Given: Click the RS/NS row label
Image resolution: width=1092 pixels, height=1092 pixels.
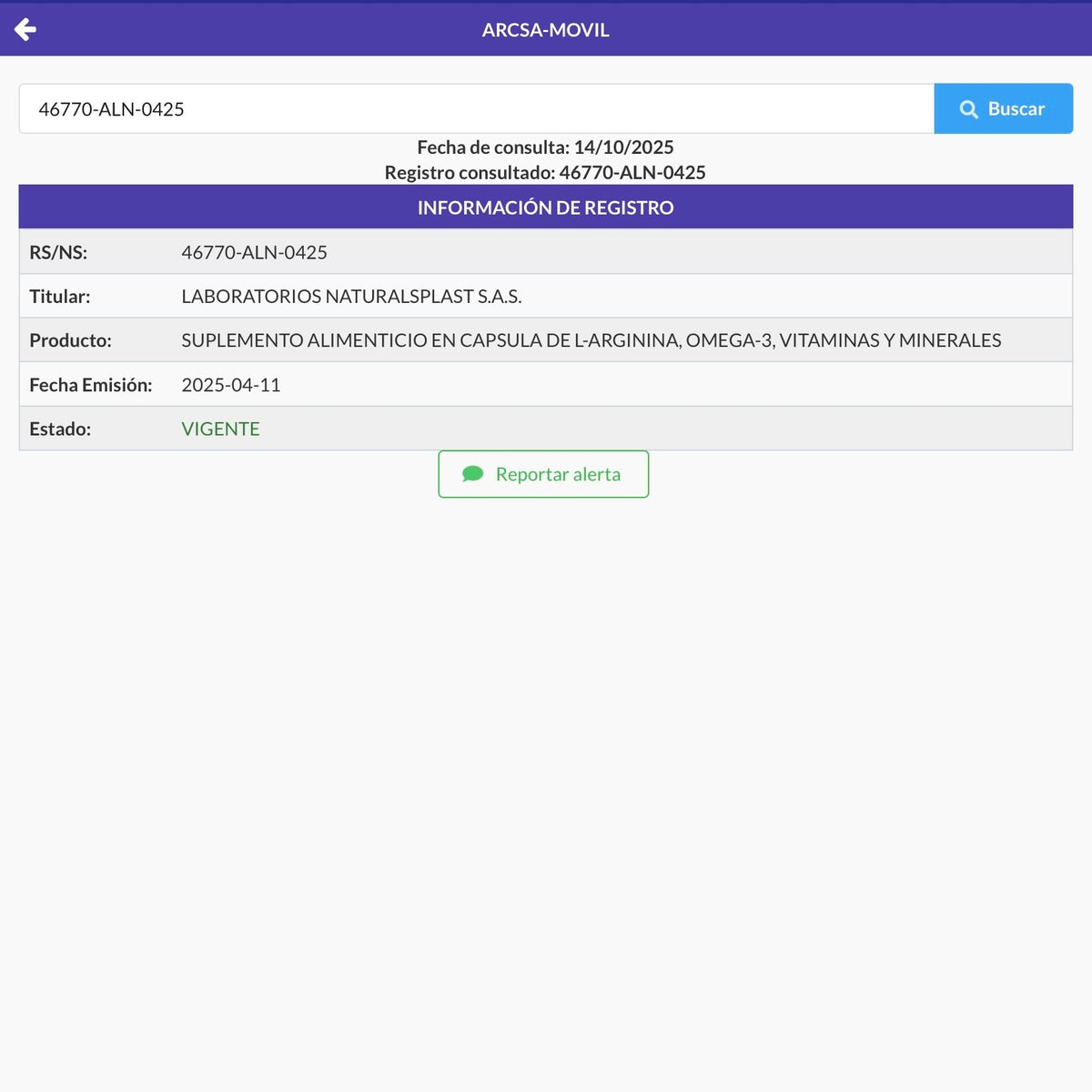Looking at the screenshot, I should point(58,252).
